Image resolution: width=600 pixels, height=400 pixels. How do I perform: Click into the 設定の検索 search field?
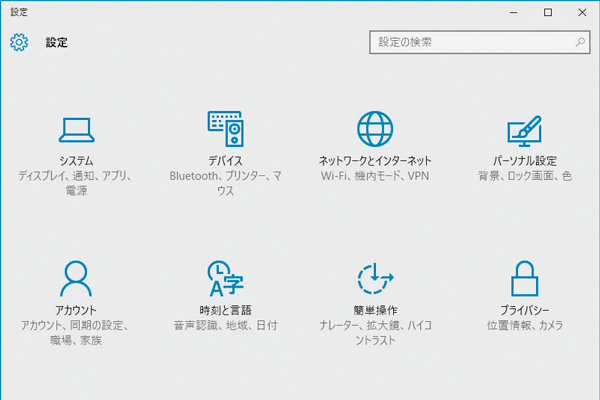(479, 42)
